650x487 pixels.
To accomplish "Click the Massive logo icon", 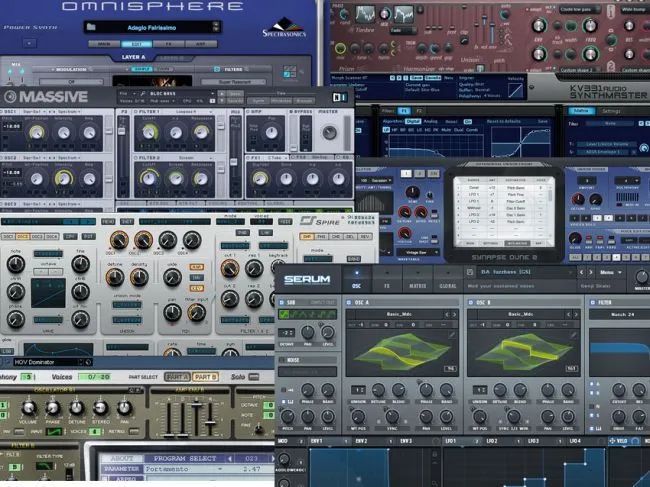I will 12,96.
